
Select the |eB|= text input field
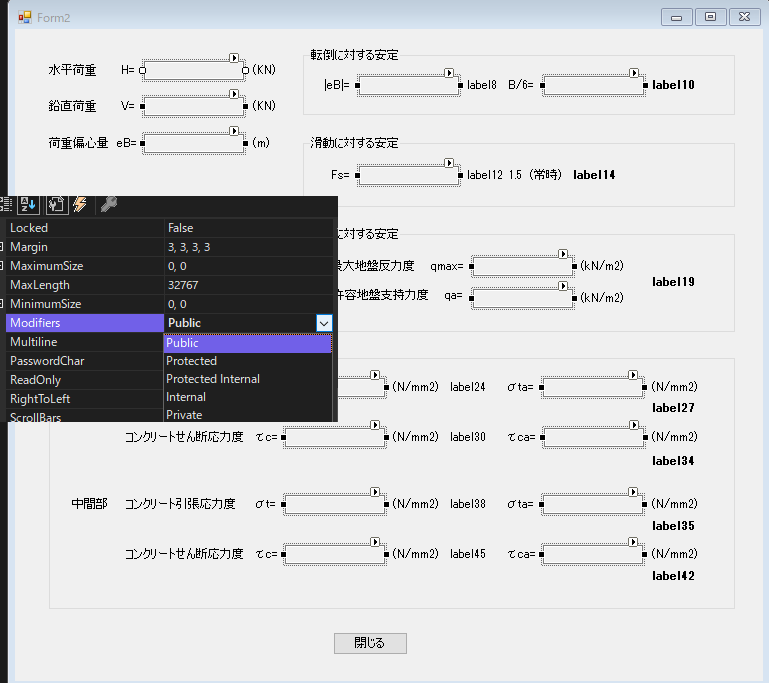coord(409,85)
